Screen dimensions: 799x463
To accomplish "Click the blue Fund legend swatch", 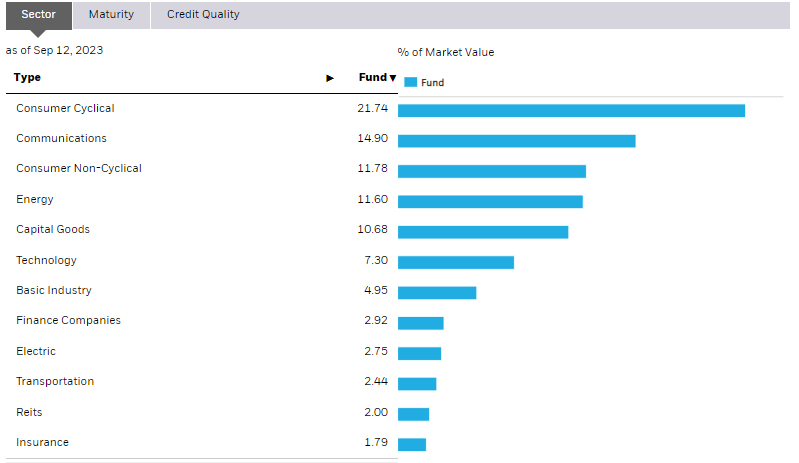I will pyautogui.click(x=410, y=83).
